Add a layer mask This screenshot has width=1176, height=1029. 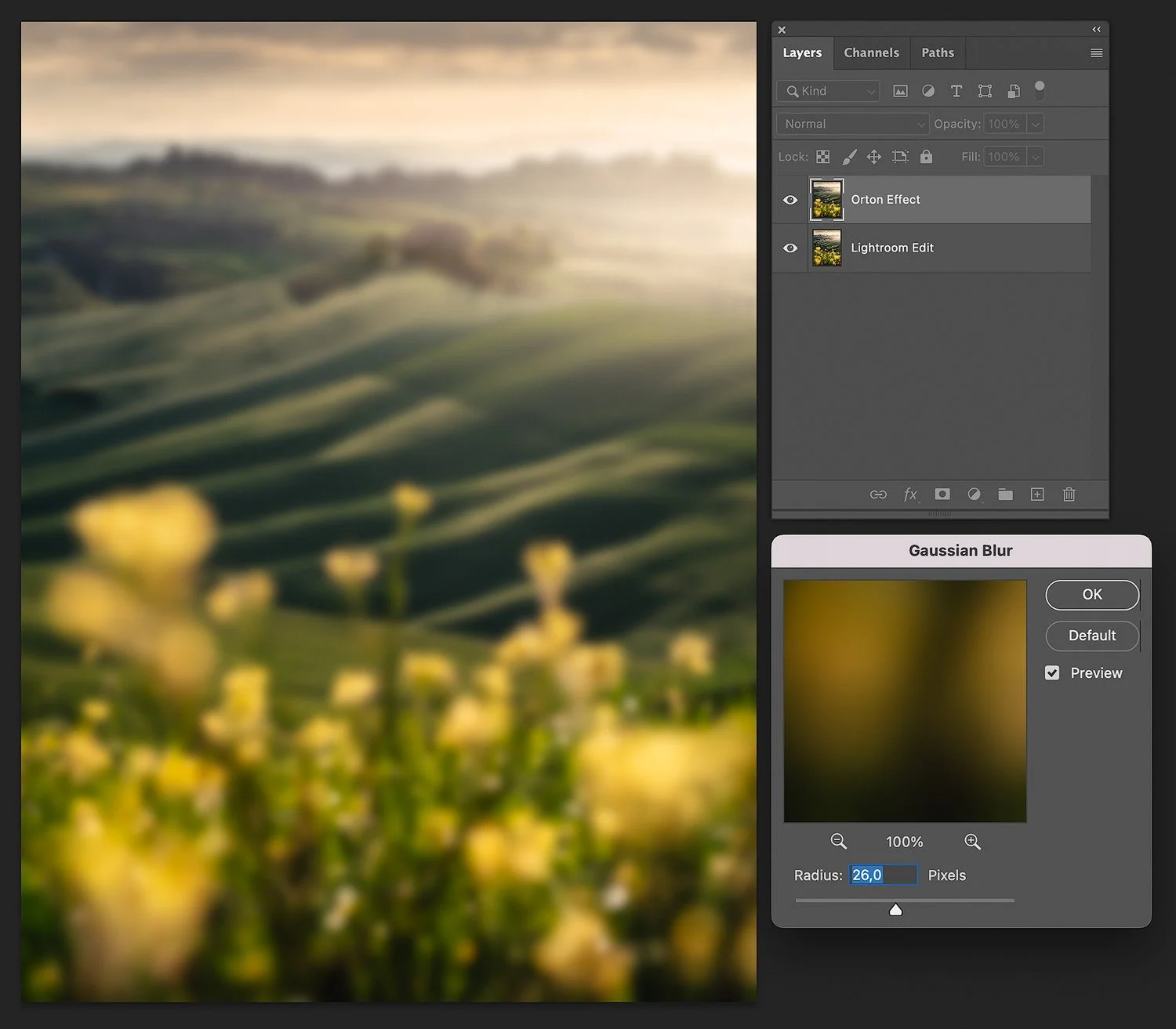click(x=942, y=495)
